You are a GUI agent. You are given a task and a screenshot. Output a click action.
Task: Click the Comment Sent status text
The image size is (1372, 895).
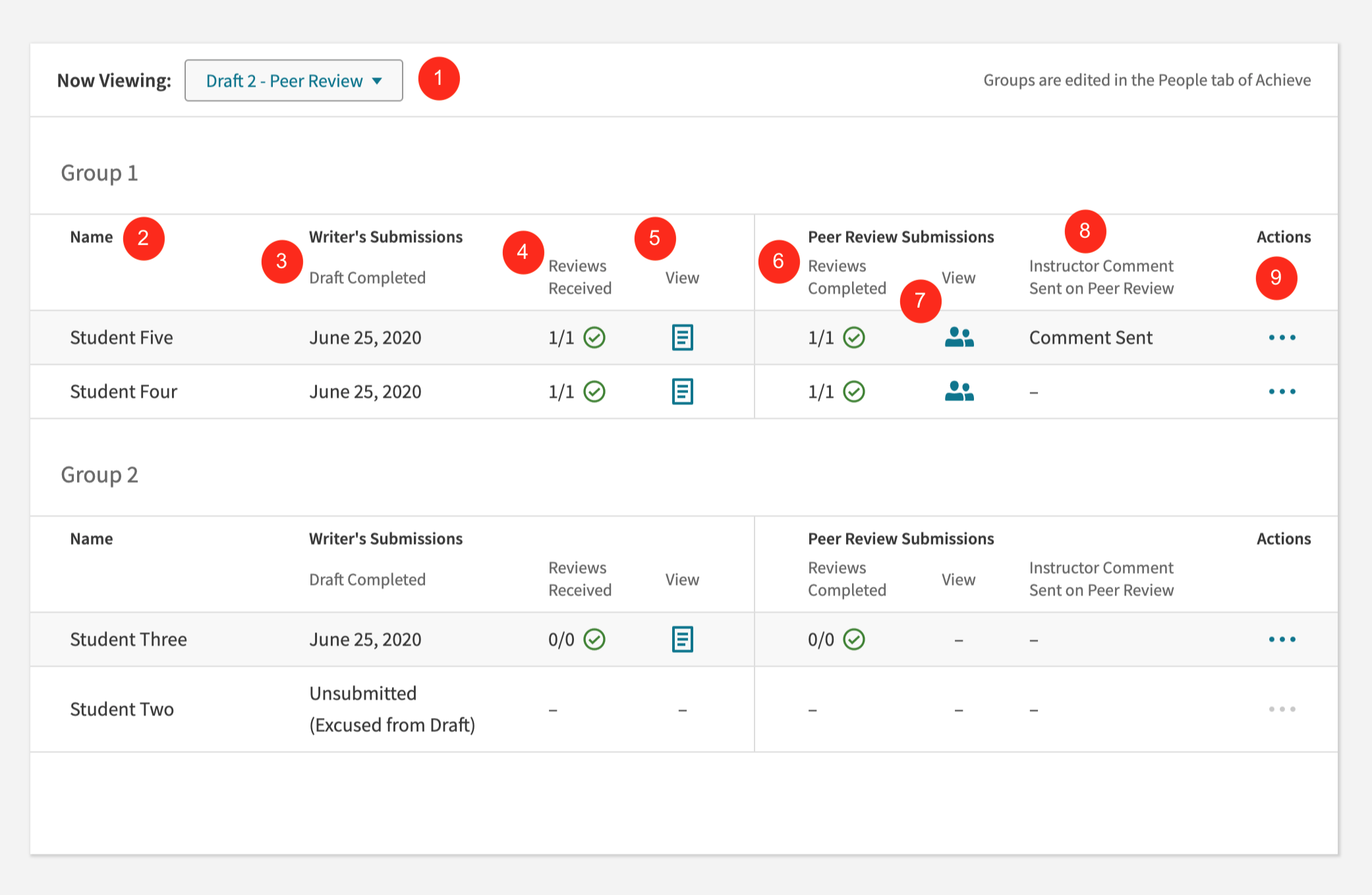(1091, 337)
